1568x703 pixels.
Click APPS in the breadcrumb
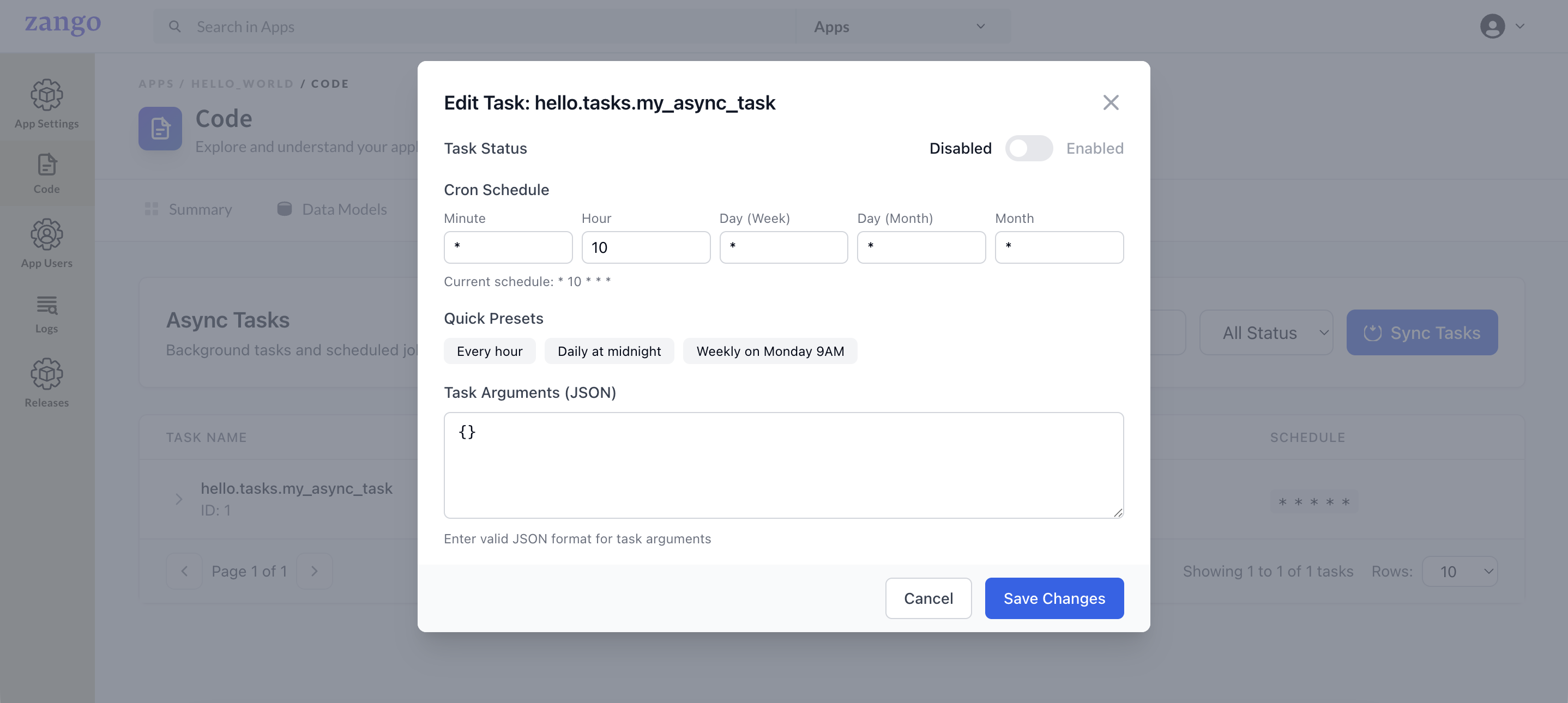click(x=156, y=83)
